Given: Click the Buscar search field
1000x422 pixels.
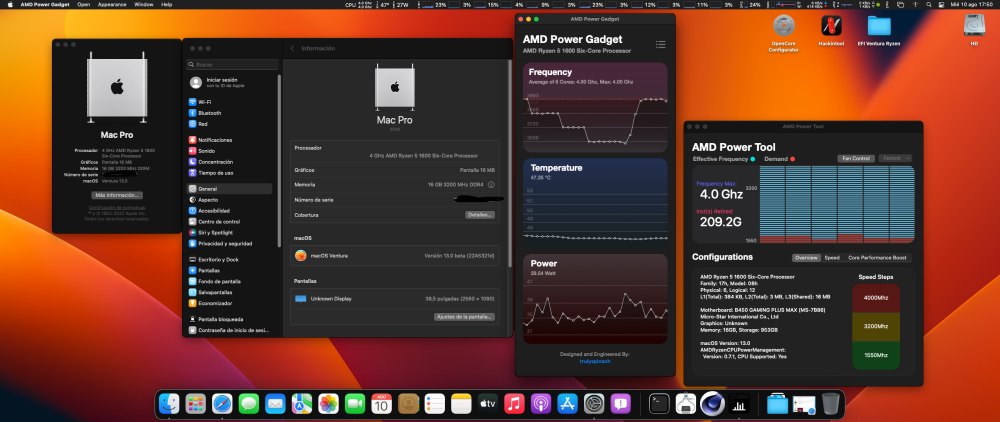Looking at the screenshot, I should pos(232,64).
